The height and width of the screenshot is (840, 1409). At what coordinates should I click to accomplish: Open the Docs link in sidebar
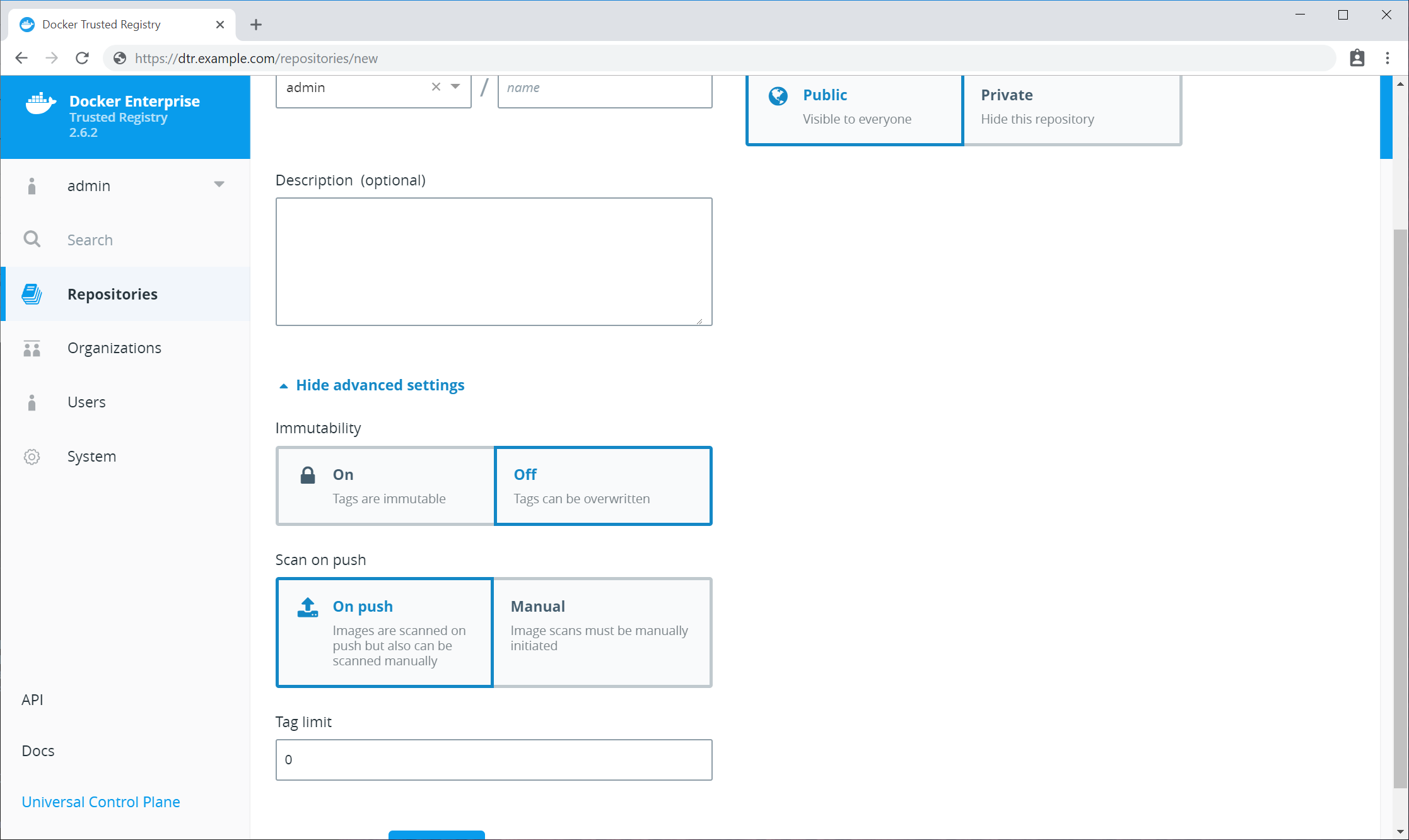click(x=38, y=750)
